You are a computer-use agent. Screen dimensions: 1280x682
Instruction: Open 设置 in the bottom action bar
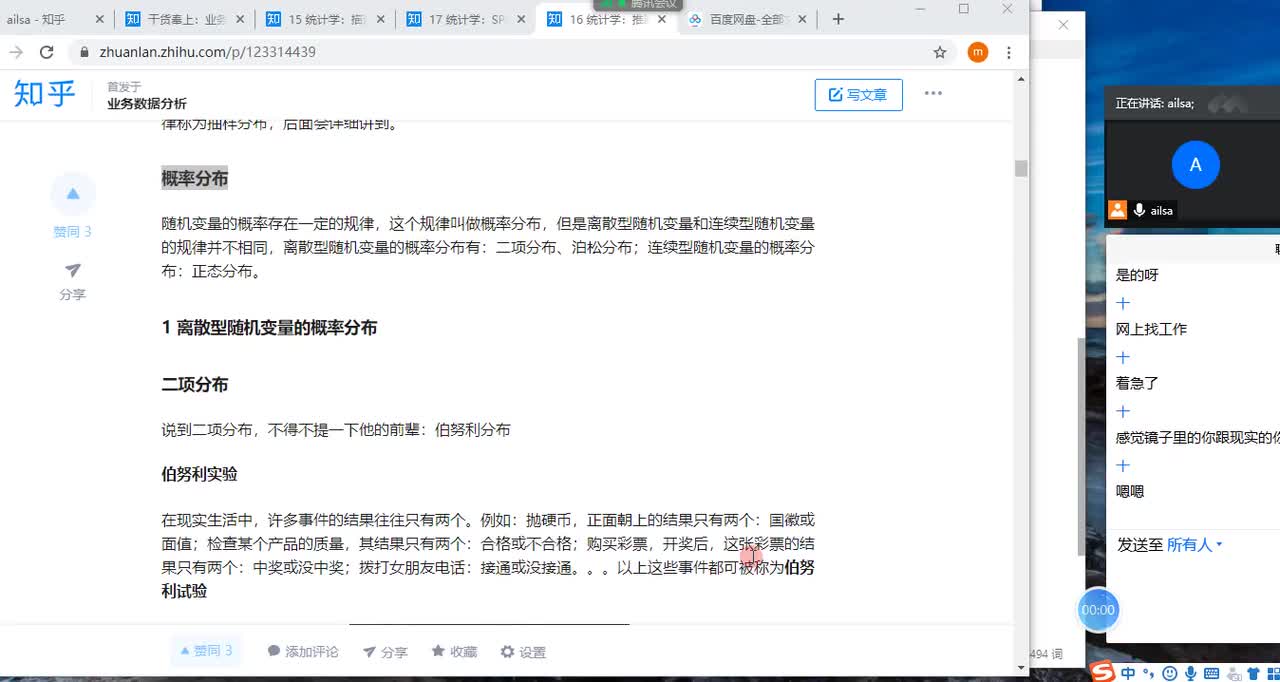point(523,652)
